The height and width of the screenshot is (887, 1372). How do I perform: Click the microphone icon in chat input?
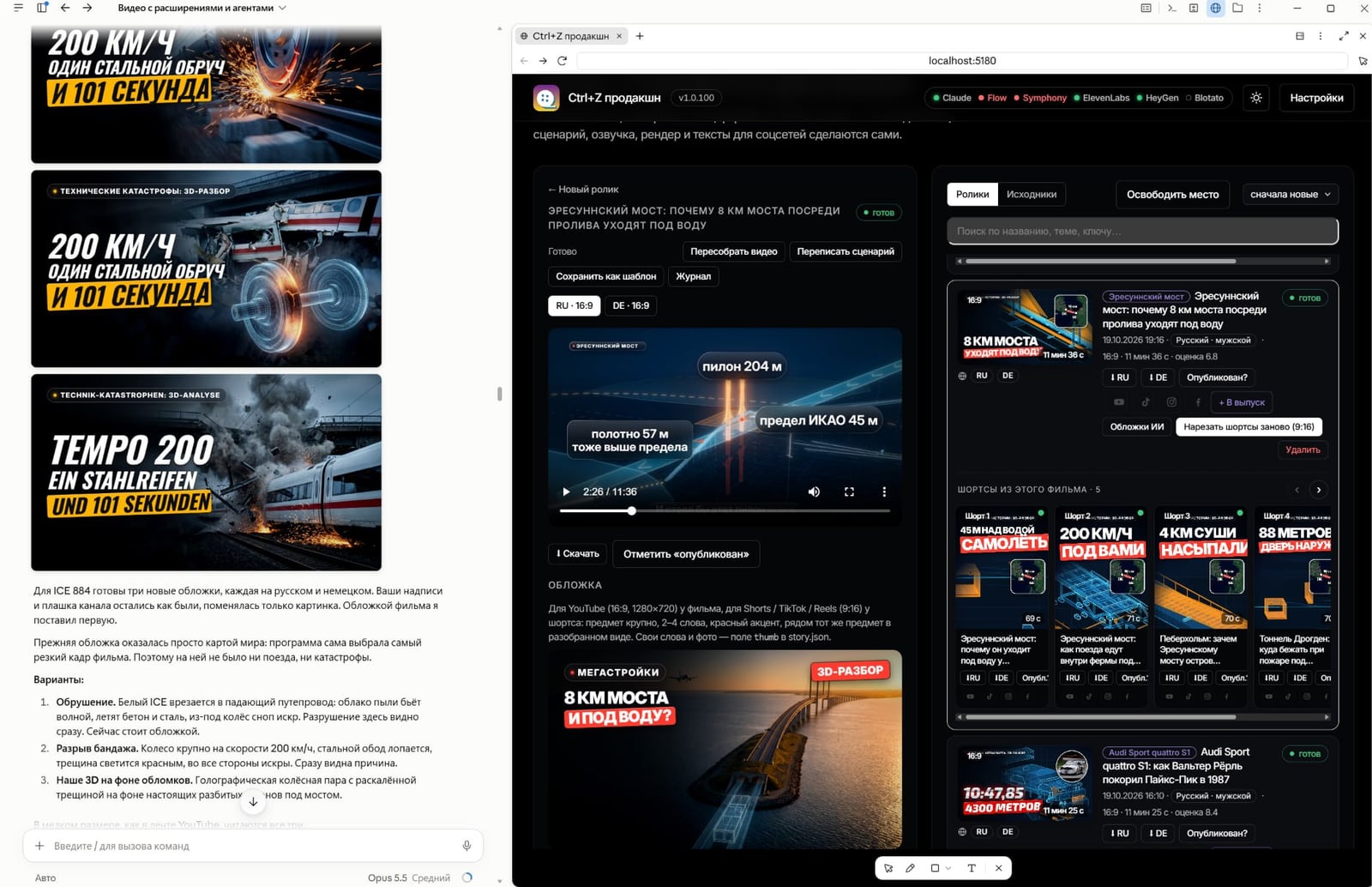(466, 846)
